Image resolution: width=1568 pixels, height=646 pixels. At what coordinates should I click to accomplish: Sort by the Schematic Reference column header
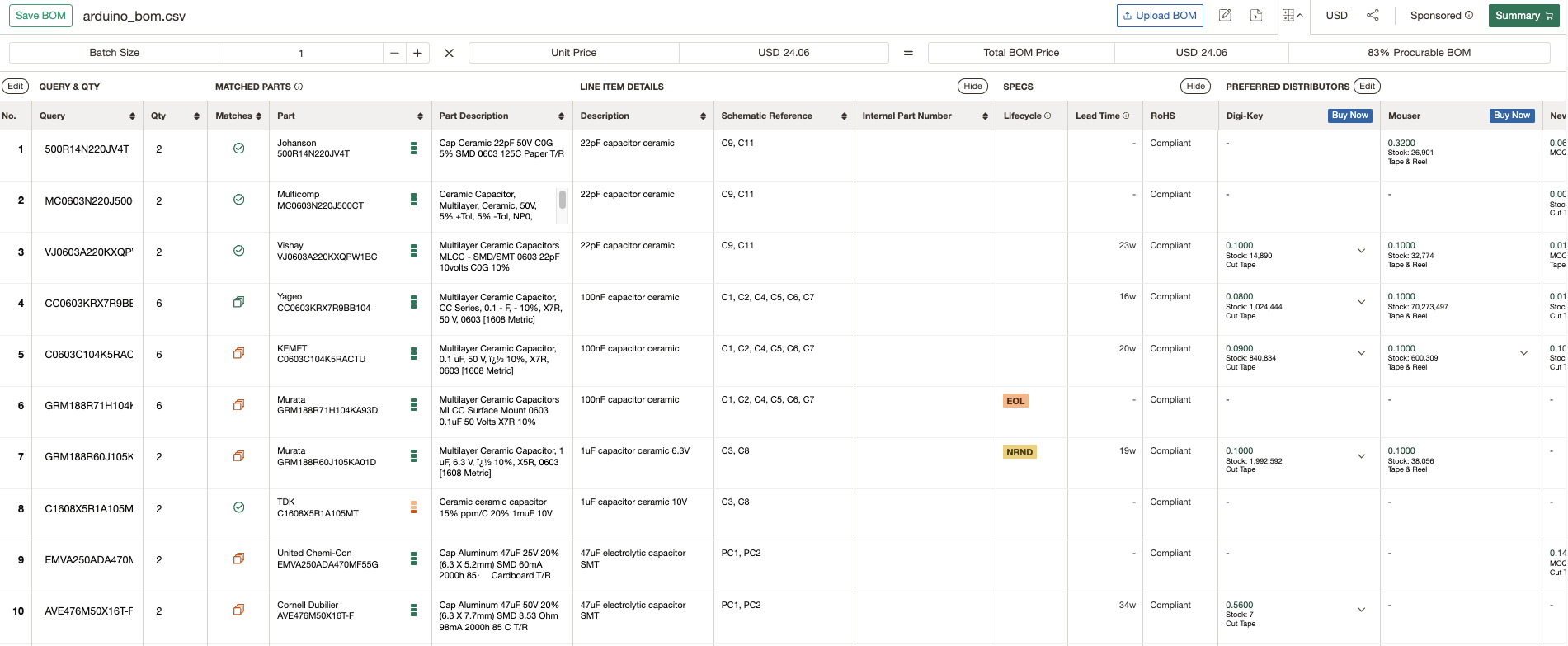coord(844,116)
